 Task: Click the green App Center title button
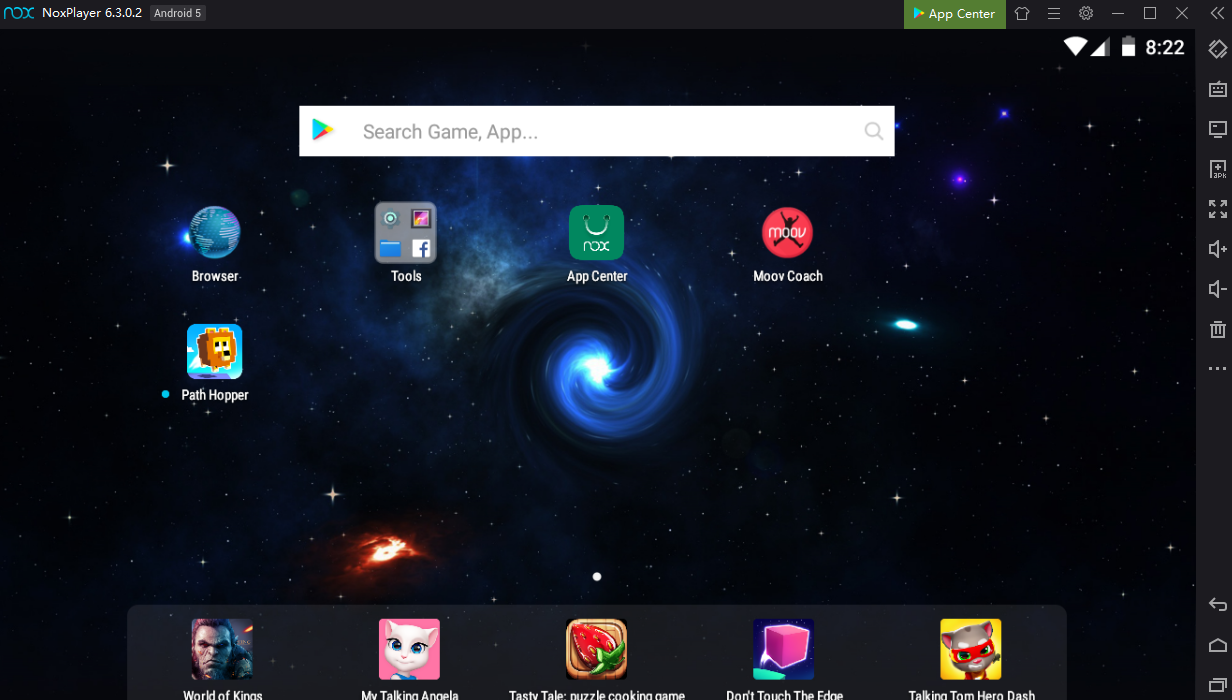point(955,14)
